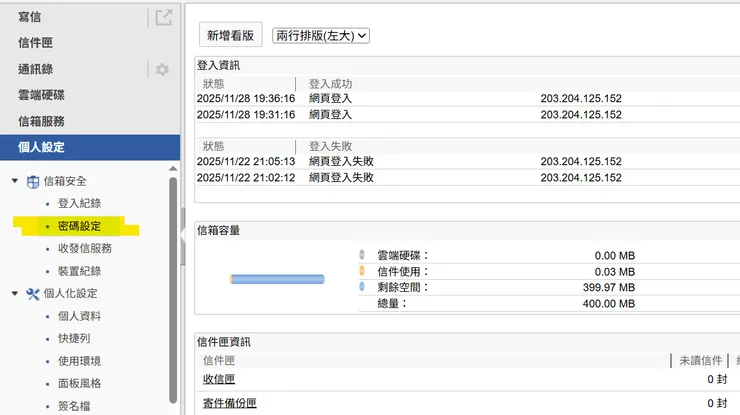Viewport: 740px width, 415px height.
Task: Open the 寄件備份匣 sent backup link
Action: [230, 403]
